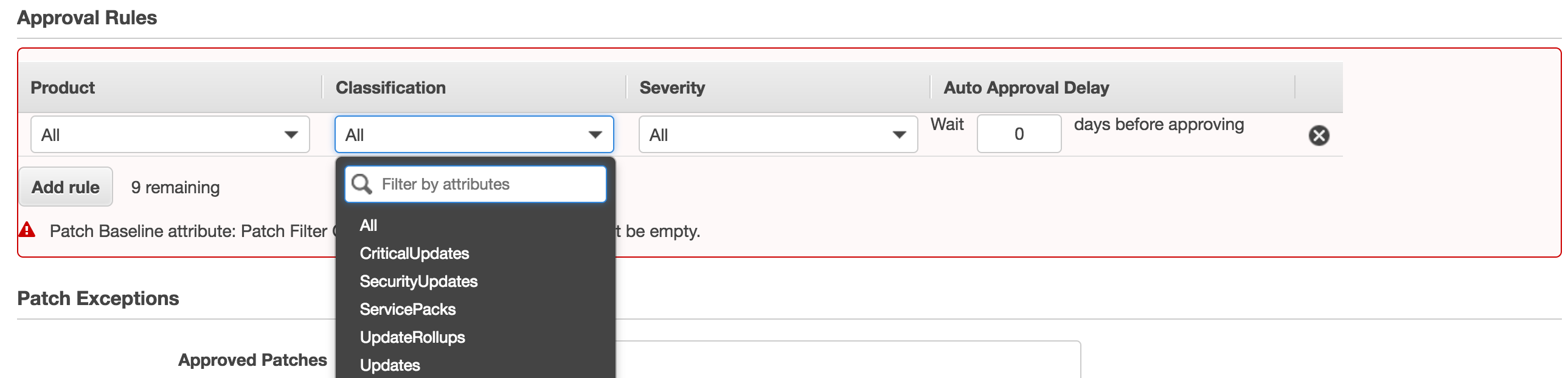This screenshot has height=378, width=1568.
Task: Choose SecurityUpdates from the list
Action: click(x=418, y=281)
